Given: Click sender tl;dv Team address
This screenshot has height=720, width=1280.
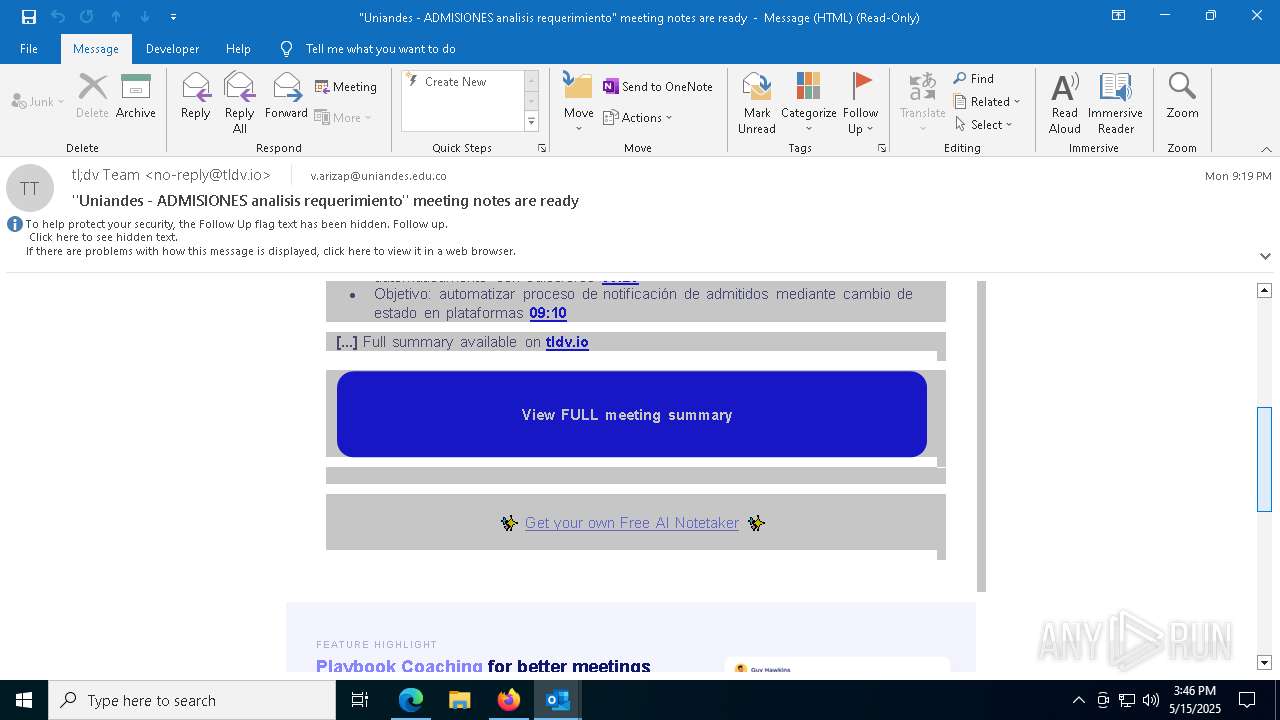Looking at the screenshot, I should pos(171,175).
